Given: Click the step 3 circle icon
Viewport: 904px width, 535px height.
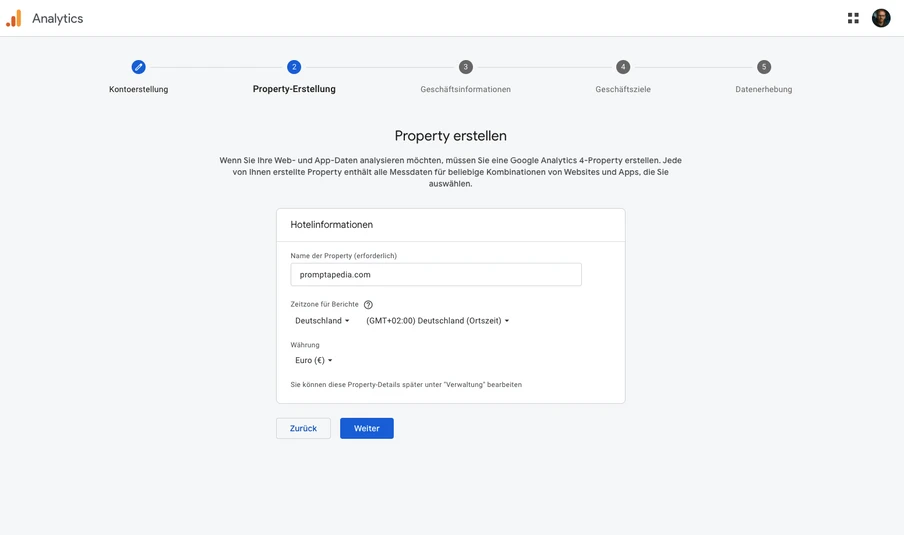Looking at the screenshot, I should 466,67.
